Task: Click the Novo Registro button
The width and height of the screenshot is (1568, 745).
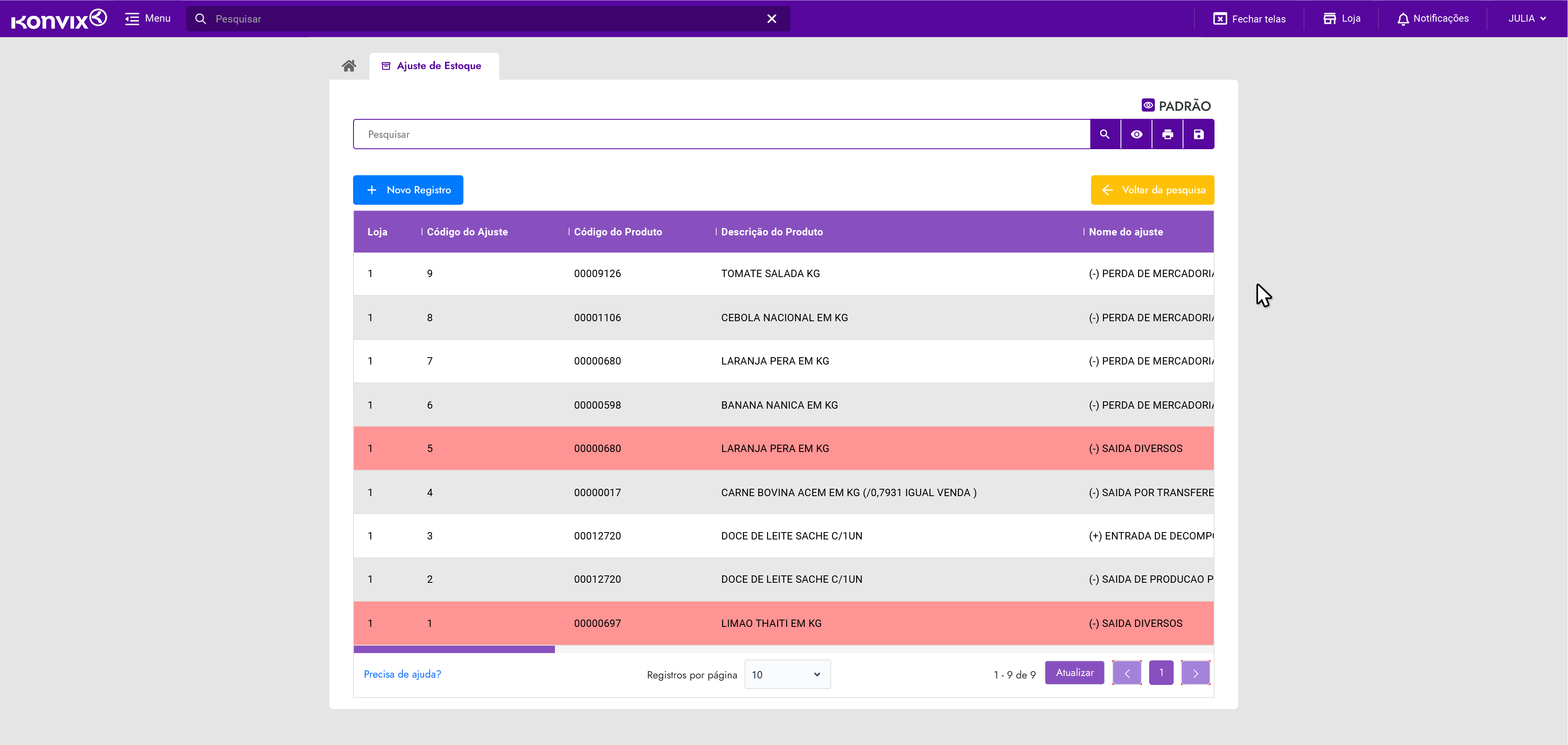Action: click(x=408, y=190)
